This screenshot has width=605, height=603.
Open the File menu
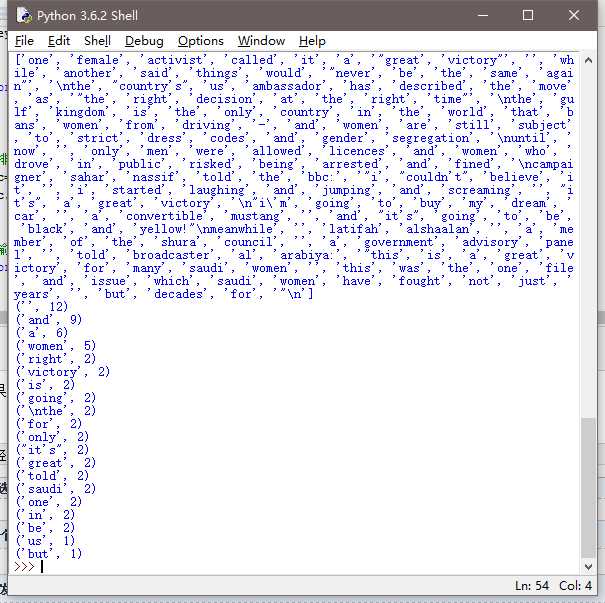tap(24, 41)
